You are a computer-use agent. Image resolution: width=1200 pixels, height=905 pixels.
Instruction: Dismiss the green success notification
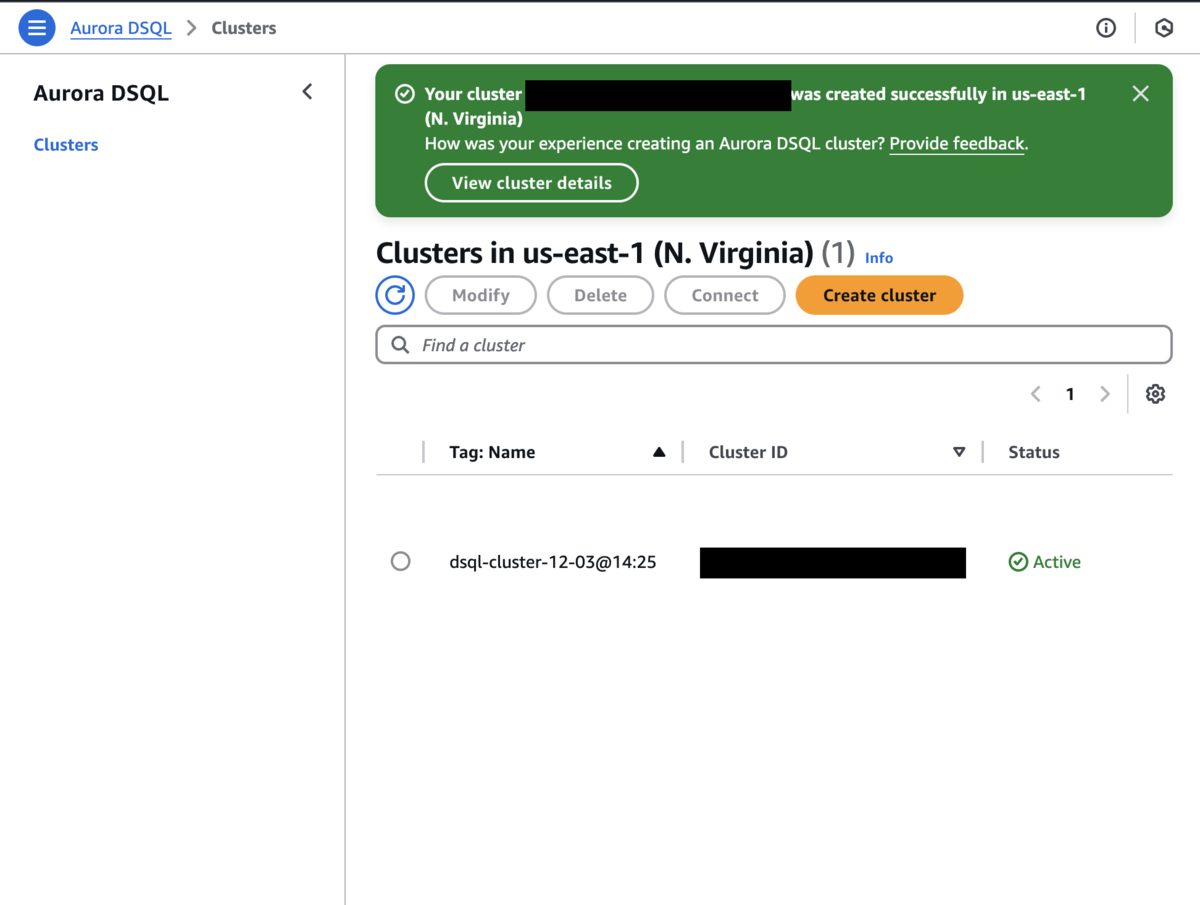[x=1140, y=93]
